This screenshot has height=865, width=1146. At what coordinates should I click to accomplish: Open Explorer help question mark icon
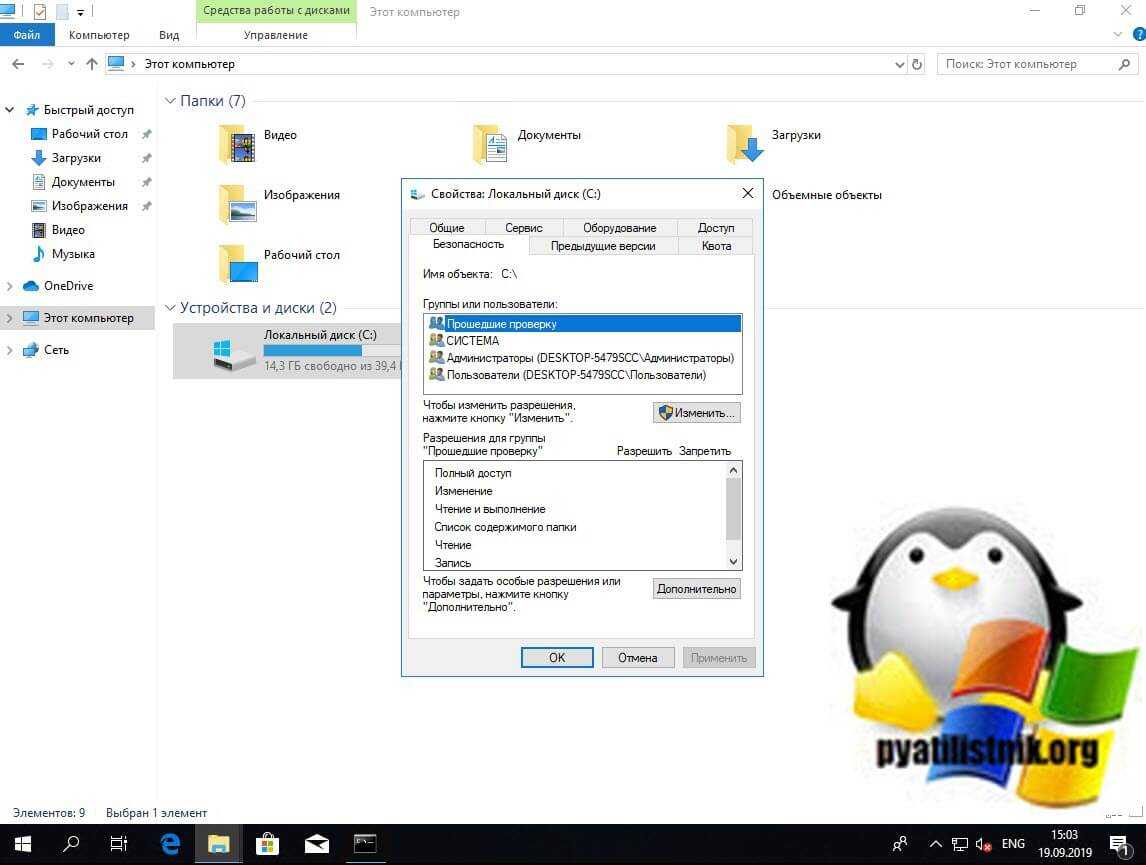click(x=1139, y=34)
